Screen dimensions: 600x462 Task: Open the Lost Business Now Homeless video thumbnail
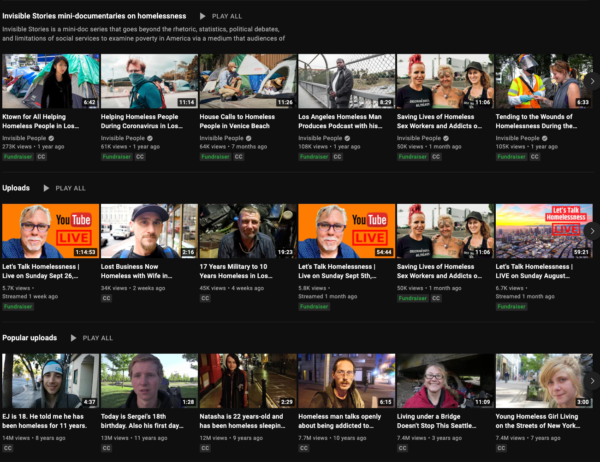149,231
